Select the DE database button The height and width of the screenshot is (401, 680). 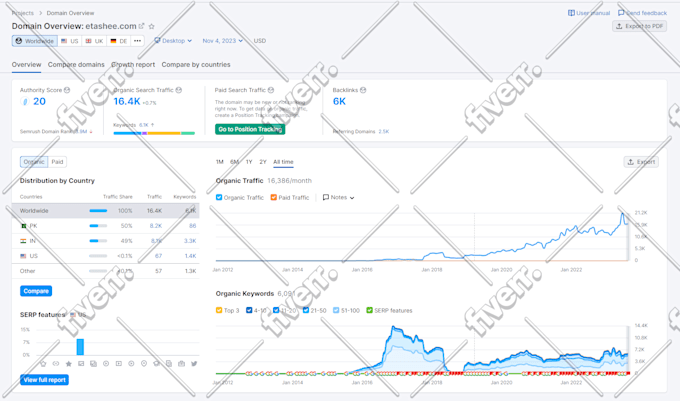pos(119,41)
